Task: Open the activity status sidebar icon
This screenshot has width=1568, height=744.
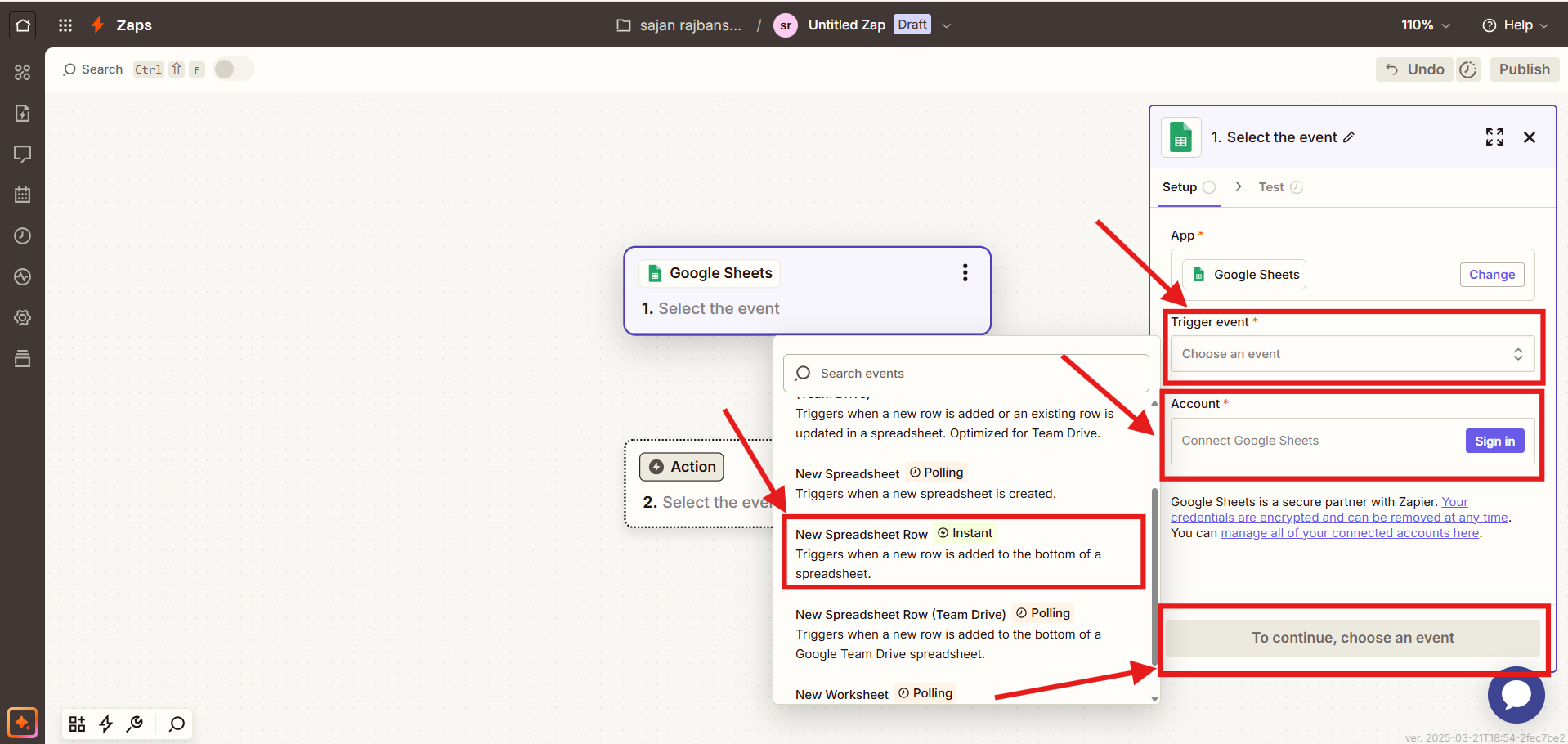Action: tap(23, 276)
